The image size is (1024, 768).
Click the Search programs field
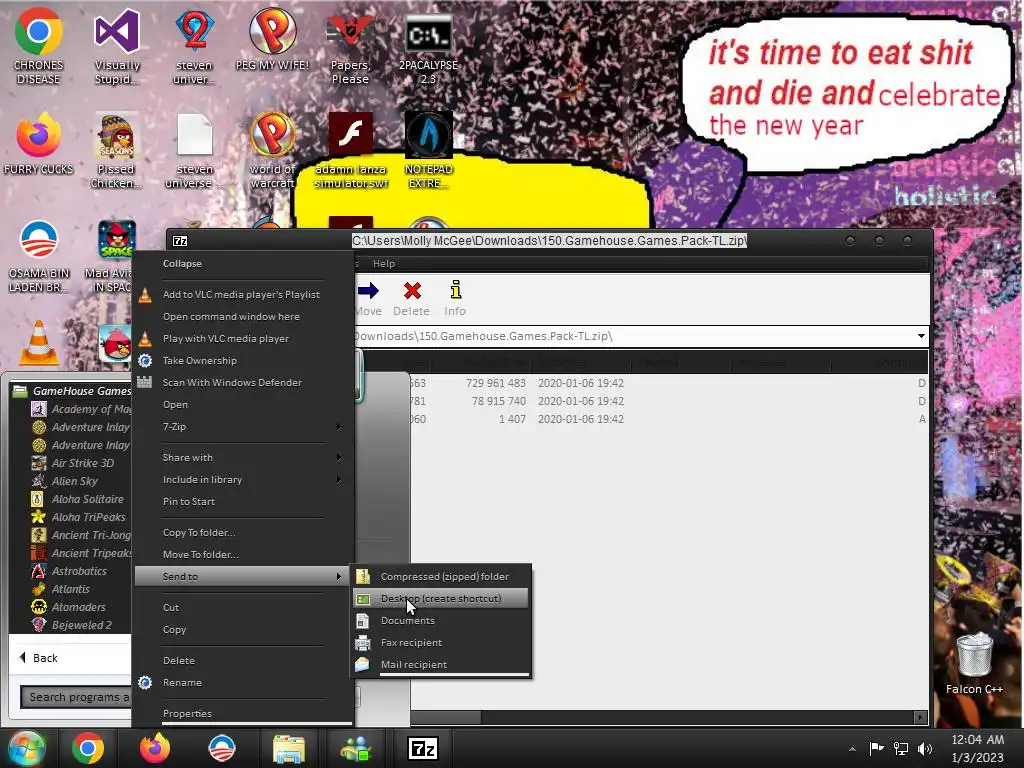[76, 697]
